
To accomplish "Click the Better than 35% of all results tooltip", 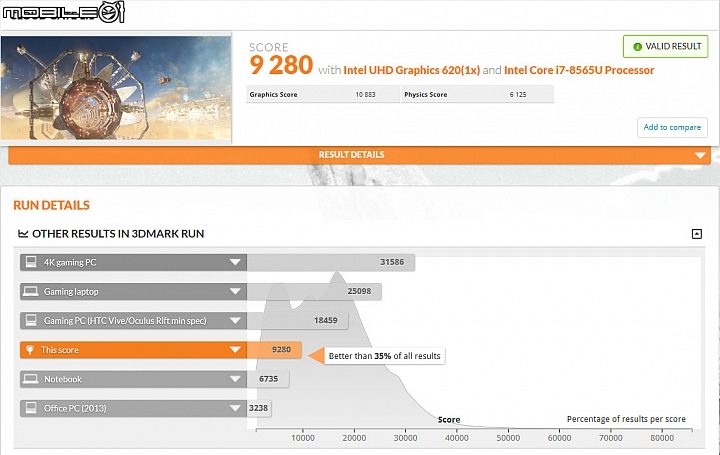I will (384, 356).
